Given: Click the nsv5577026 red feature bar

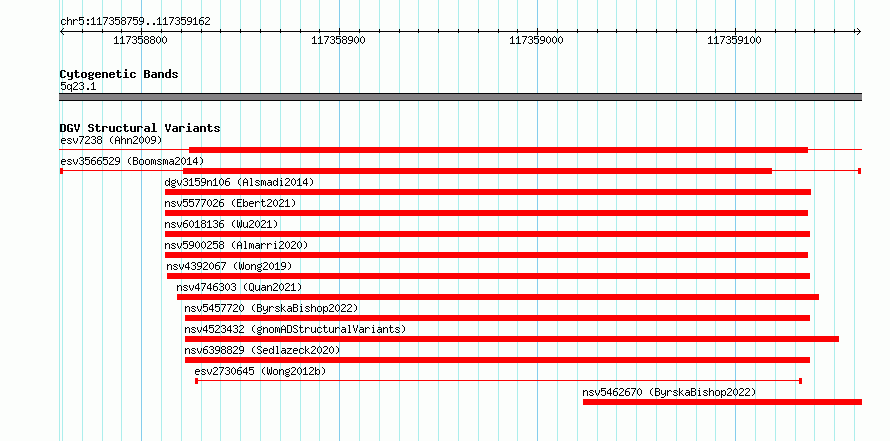Looking at the screenshot, I should [486, 213].
